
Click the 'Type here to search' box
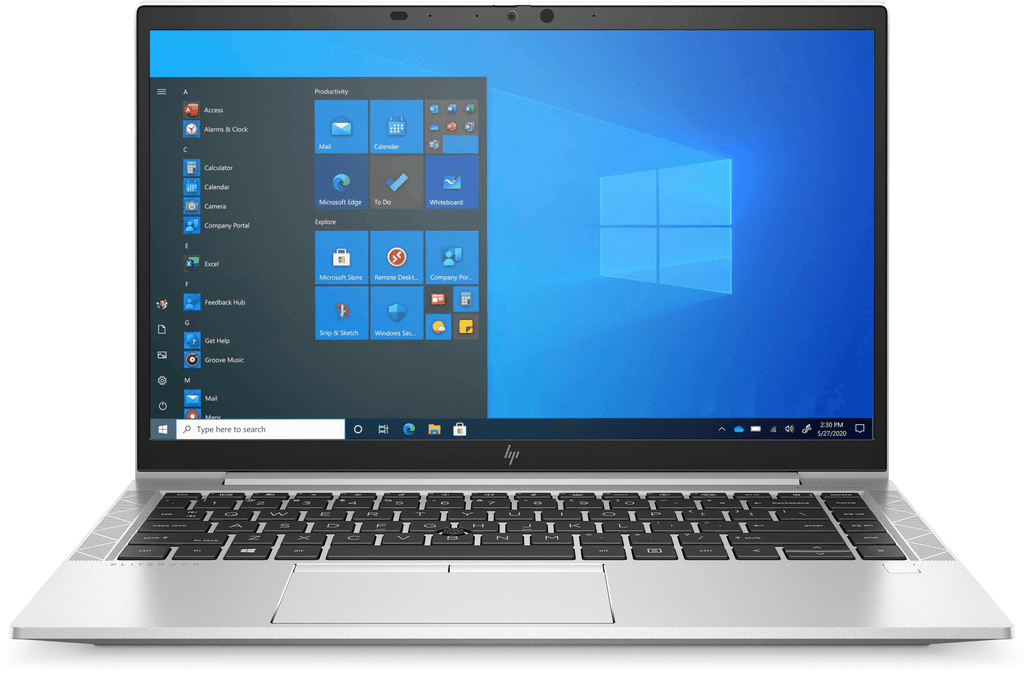261,430
